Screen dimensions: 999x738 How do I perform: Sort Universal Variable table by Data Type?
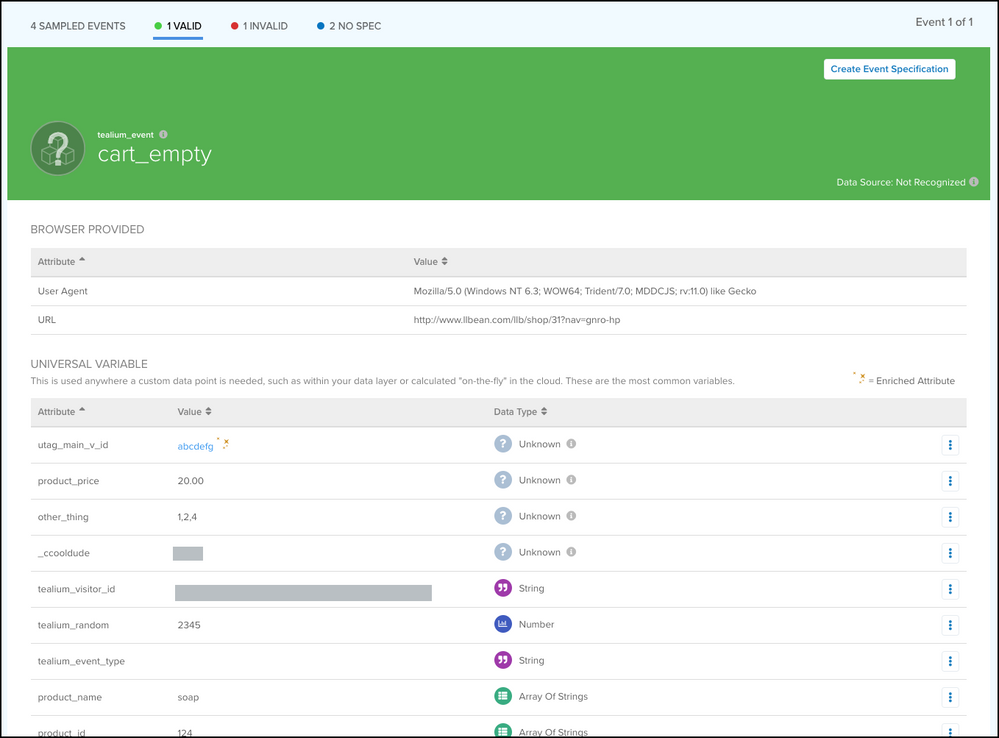tap(520, 412)
